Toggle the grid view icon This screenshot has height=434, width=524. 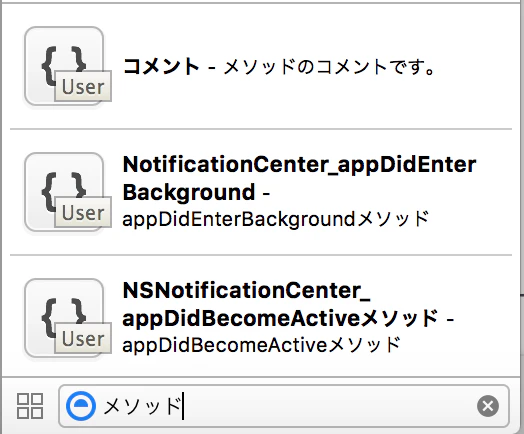[30, 406]
